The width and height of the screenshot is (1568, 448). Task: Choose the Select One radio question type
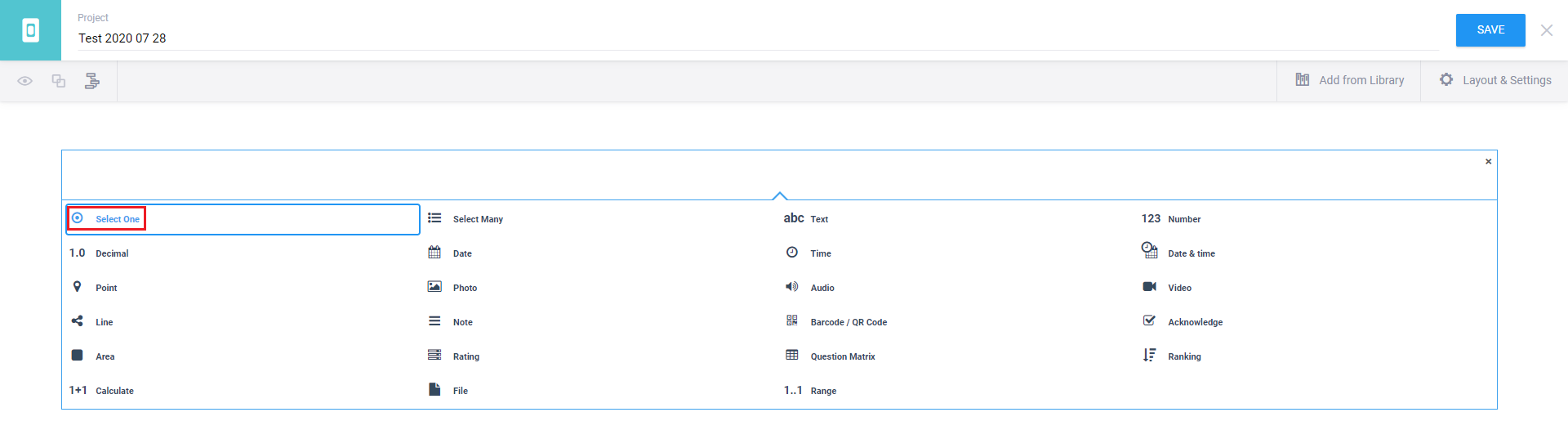click(117, 219)
